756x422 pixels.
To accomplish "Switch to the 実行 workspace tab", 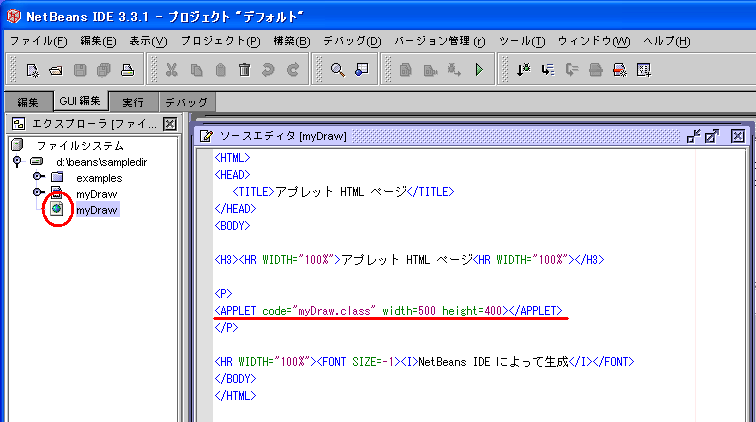I will [133, 102].
